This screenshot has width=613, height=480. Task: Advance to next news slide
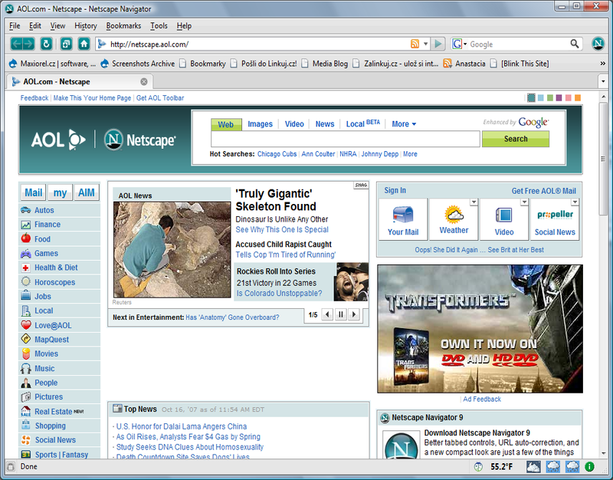pyautogui.click(x=354, y=314)
